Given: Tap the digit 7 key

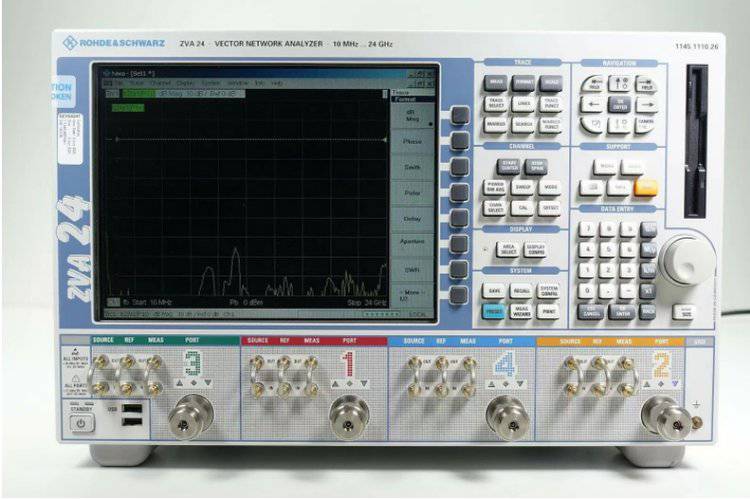Looking at the screenshot, I should [587, 229].
